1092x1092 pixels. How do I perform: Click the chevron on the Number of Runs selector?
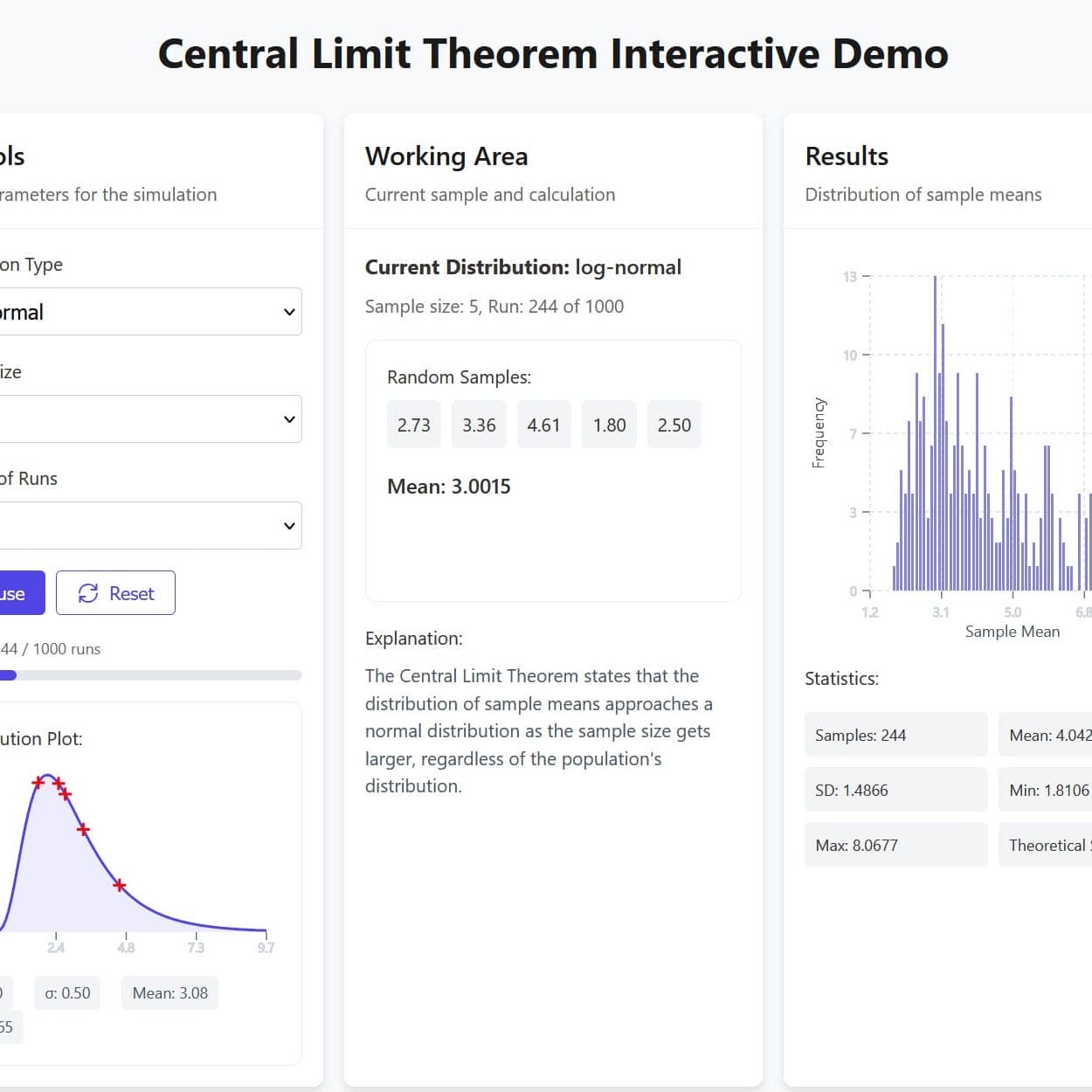pos(289,525)
